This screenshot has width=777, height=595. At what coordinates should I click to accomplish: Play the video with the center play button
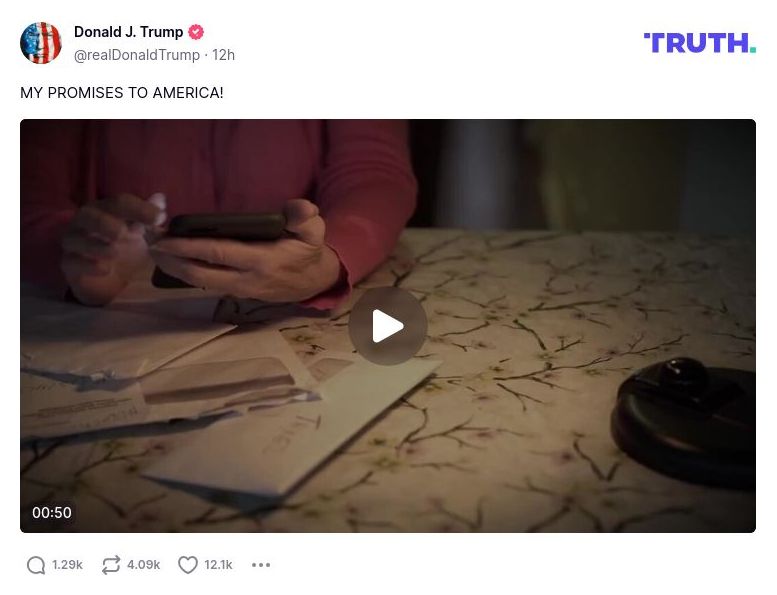[388, 326]
